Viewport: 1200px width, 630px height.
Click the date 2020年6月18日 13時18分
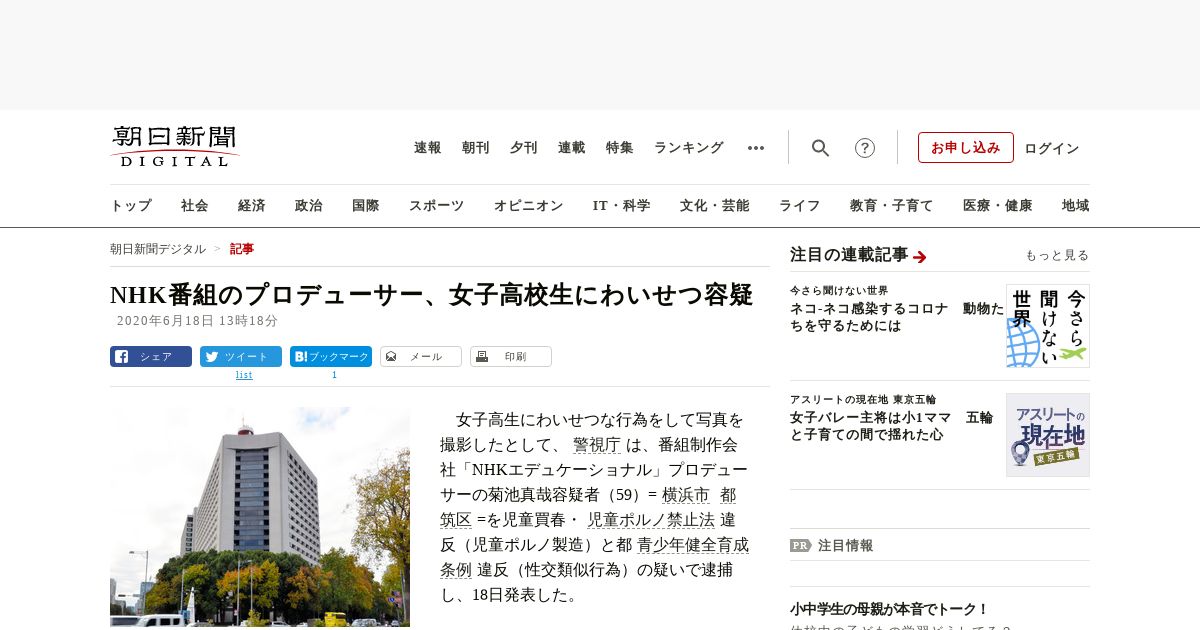198,321
